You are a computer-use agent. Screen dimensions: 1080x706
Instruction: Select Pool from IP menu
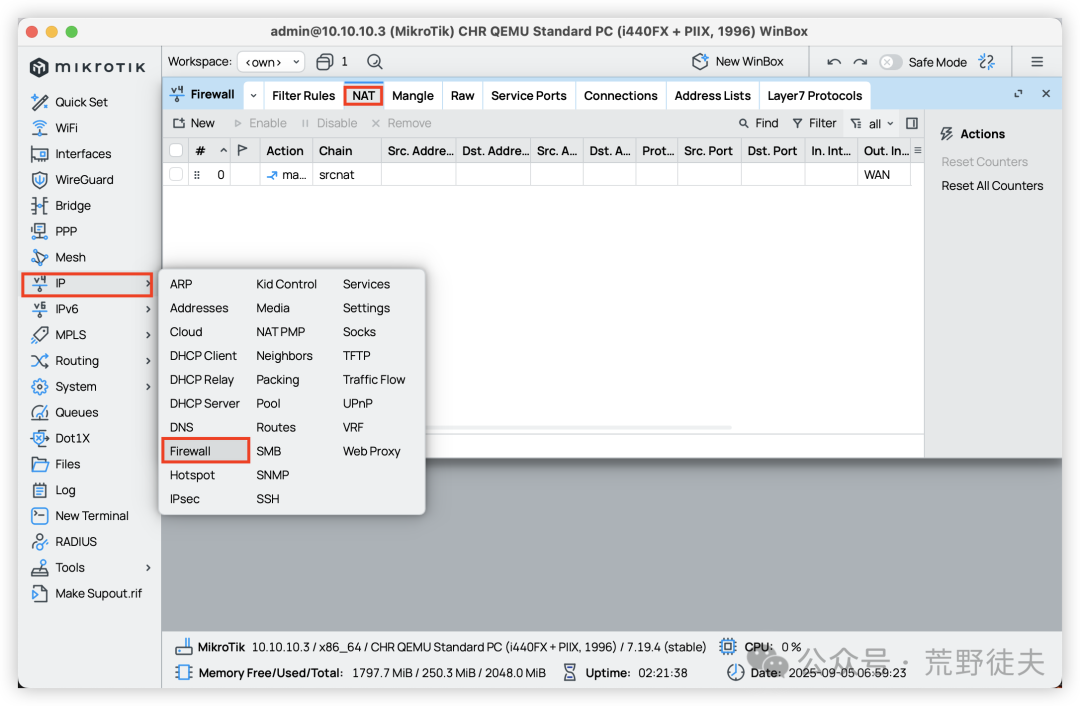268,404
